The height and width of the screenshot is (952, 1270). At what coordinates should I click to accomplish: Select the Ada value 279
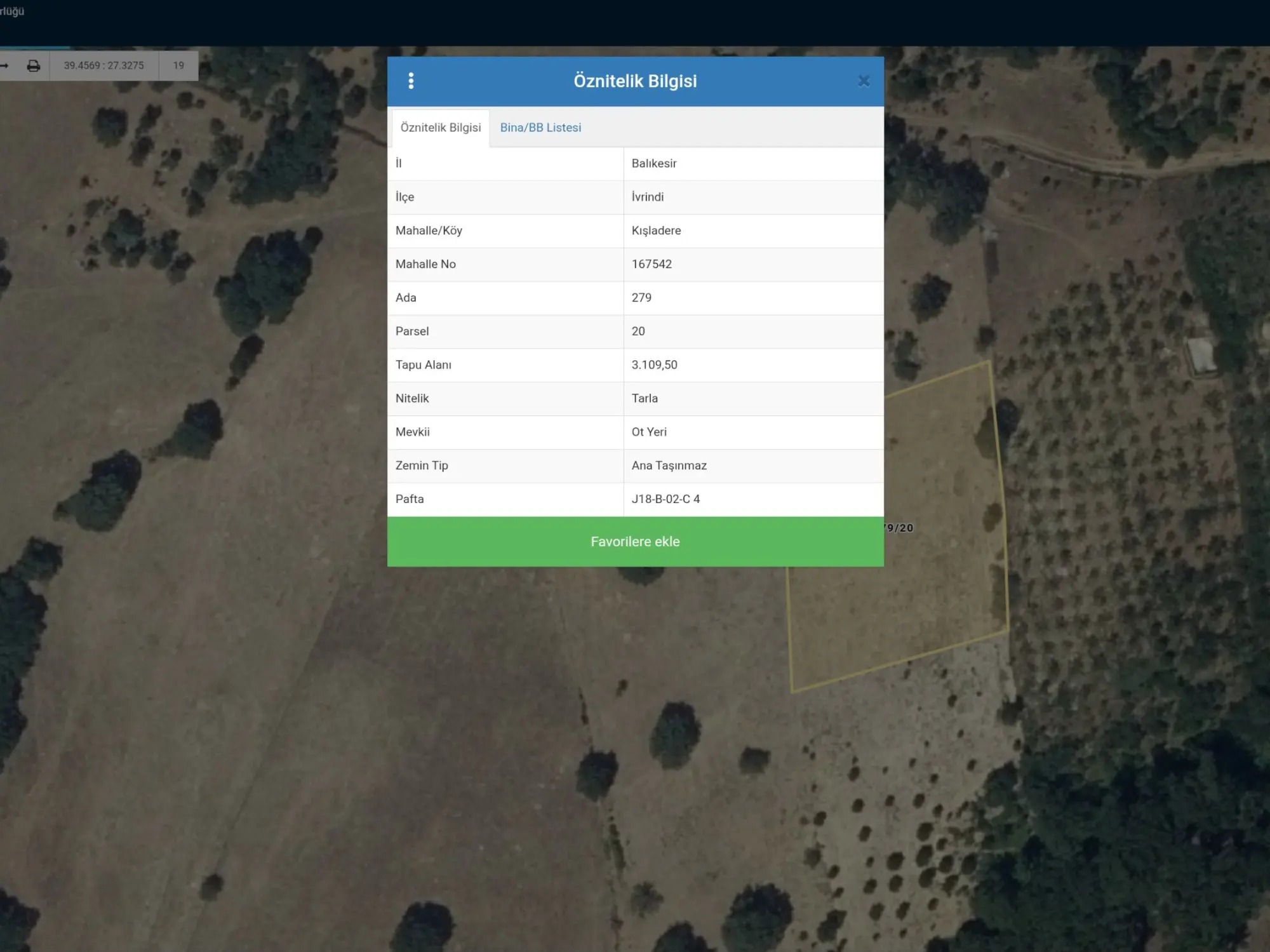tap(641, 298)
